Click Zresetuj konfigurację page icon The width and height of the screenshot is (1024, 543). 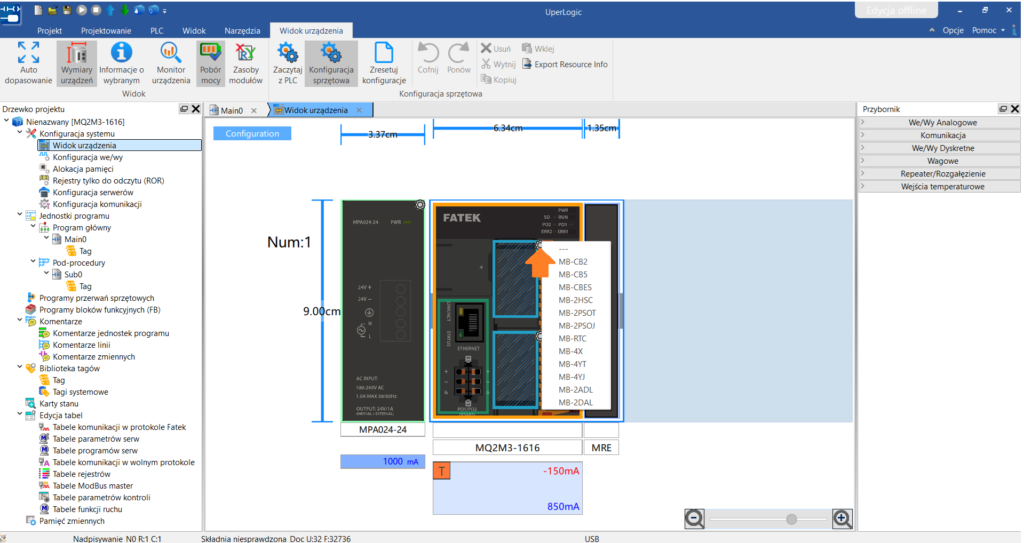[x=384, y=52]
